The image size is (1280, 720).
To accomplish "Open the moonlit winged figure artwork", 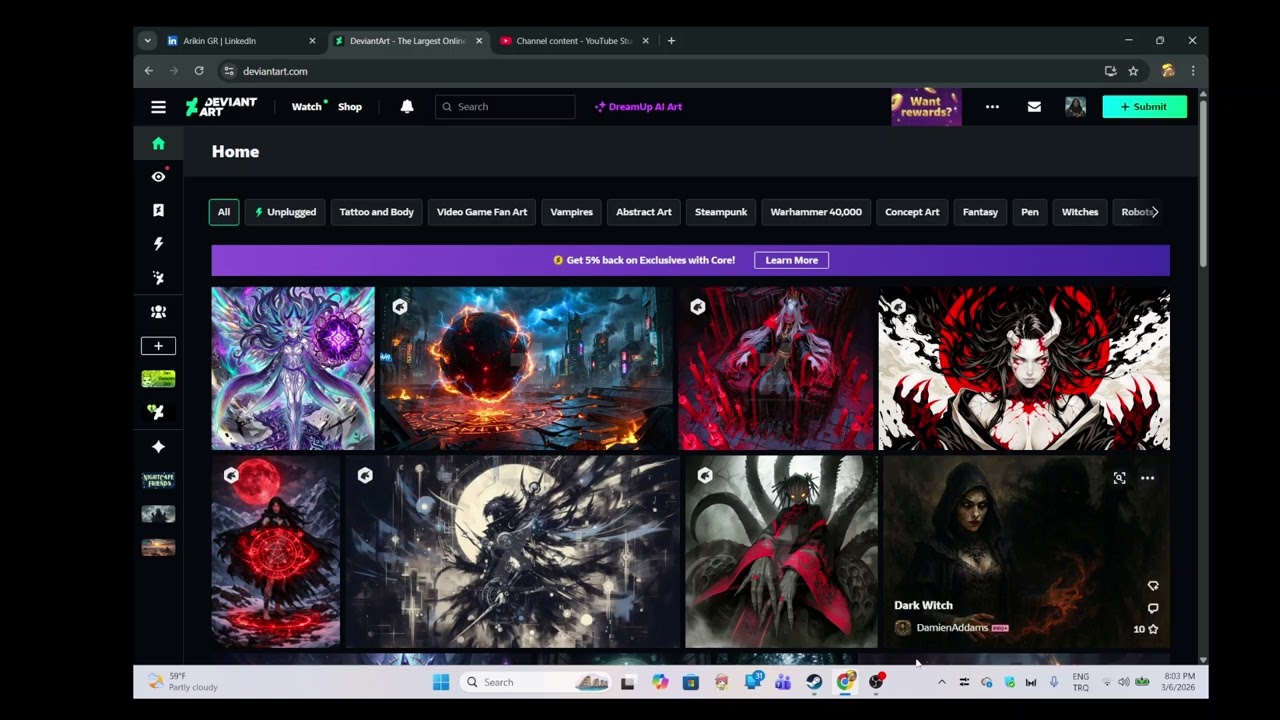I will 512,552.
